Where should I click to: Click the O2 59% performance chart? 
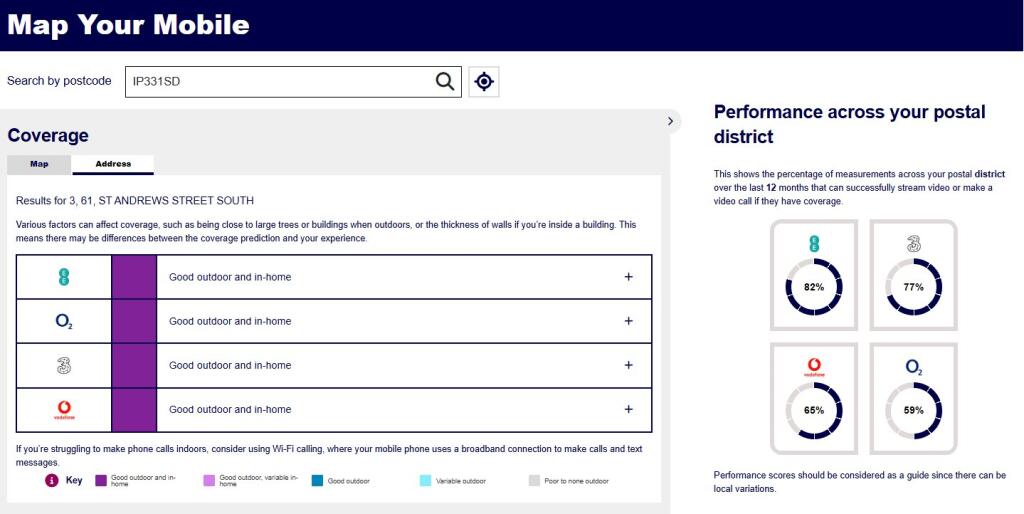point(913,409)
